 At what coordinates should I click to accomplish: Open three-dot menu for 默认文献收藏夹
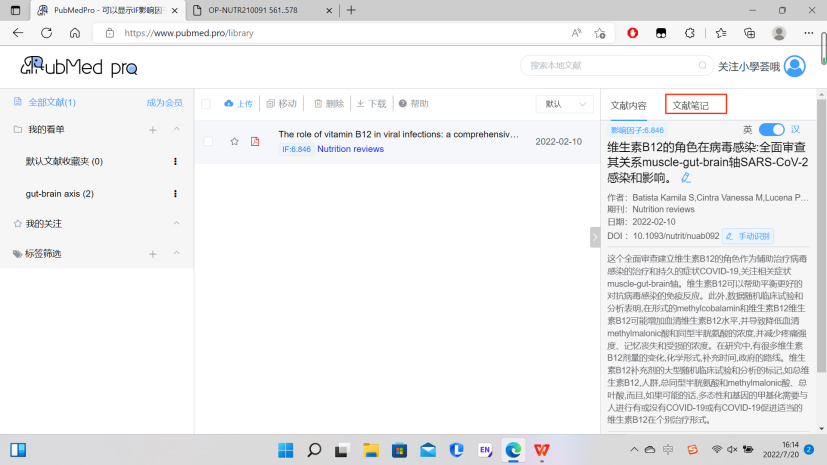[175, 161]
